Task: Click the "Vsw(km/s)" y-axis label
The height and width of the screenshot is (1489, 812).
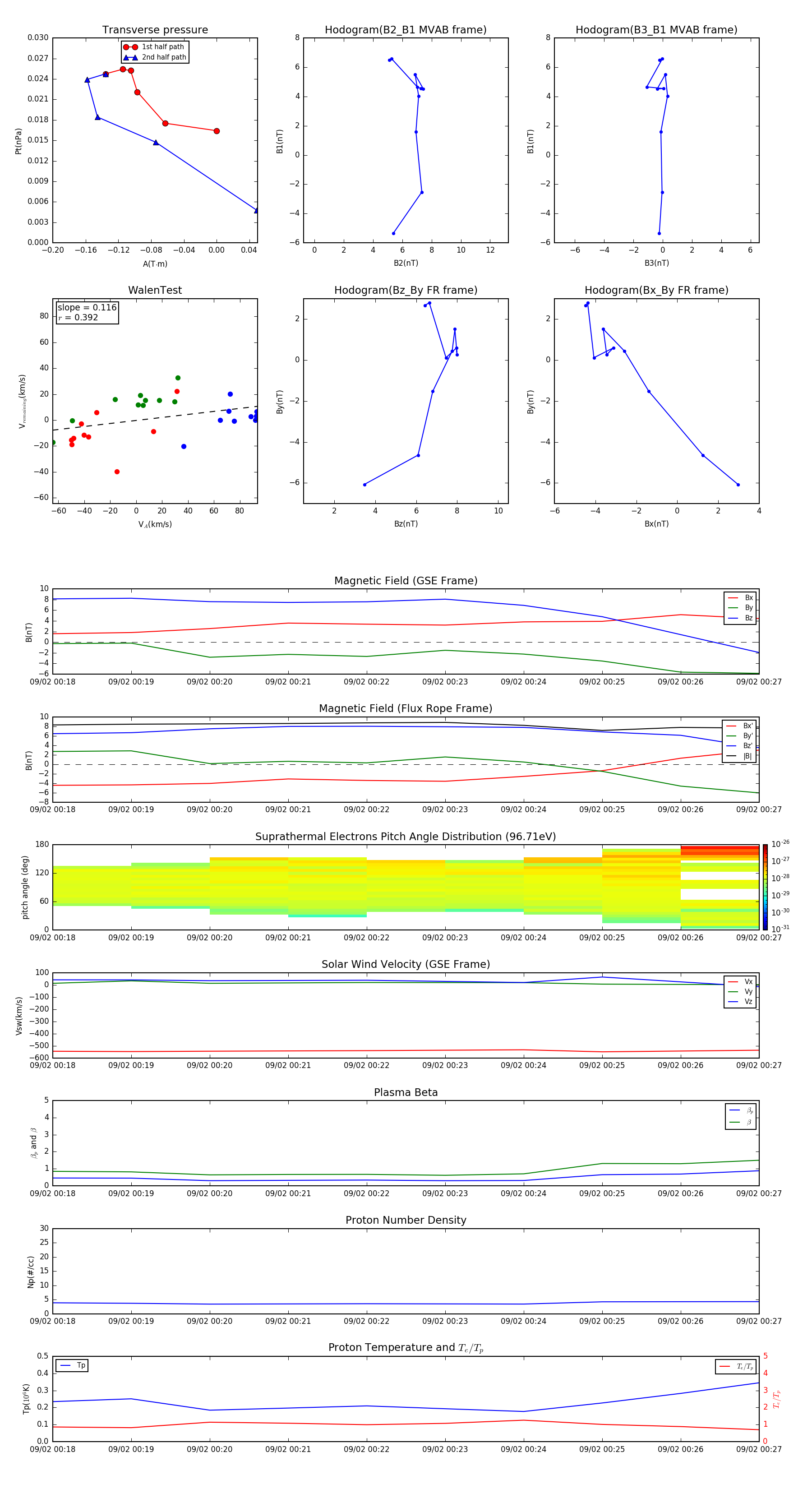Action: [x=19, y=1015]
